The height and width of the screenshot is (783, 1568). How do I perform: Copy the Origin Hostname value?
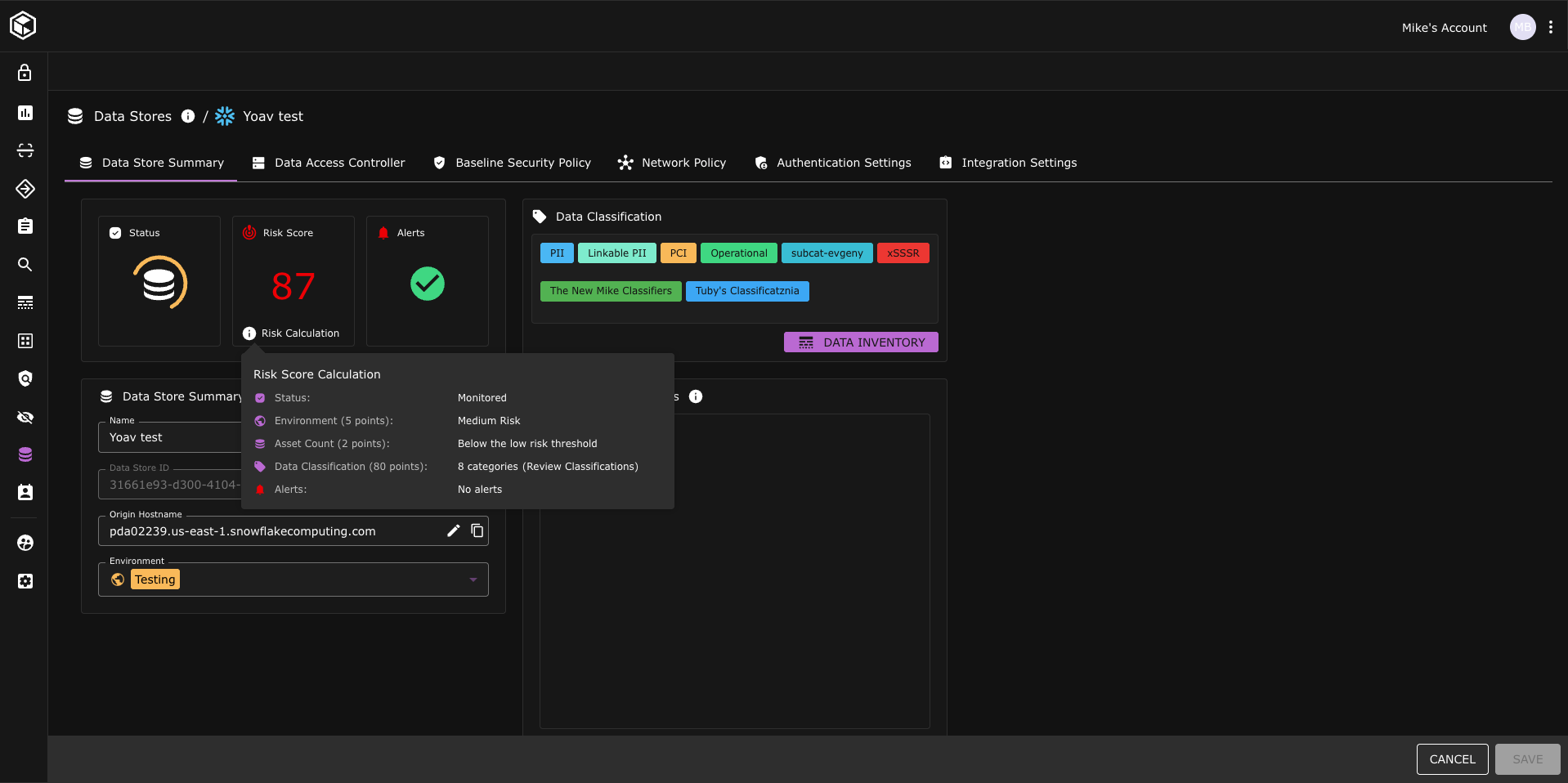coord(477,531)
